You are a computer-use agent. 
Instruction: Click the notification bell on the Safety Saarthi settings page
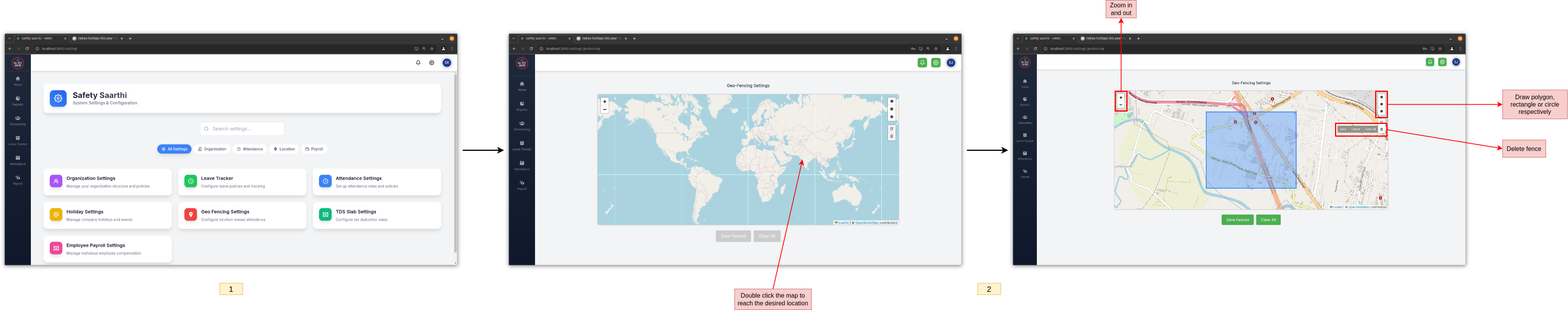[418, 63]
